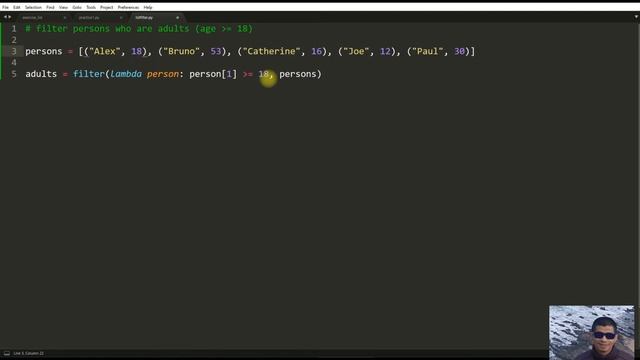Click the comment text on line 1
Image resolution: width=640 pixels, height=360 pixels.
[139, 29]
